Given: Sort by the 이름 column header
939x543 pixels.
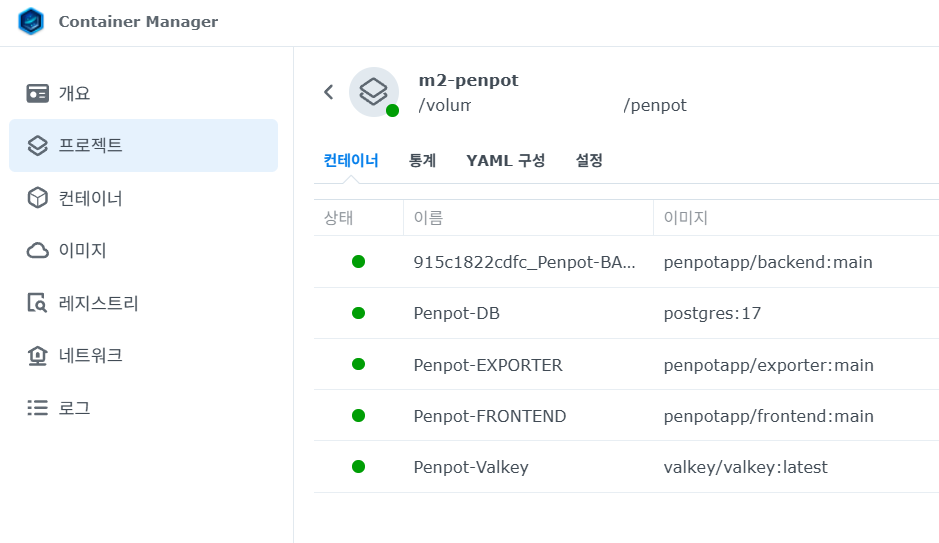Looking at the screenshot, I should click(x=428, y=218).
